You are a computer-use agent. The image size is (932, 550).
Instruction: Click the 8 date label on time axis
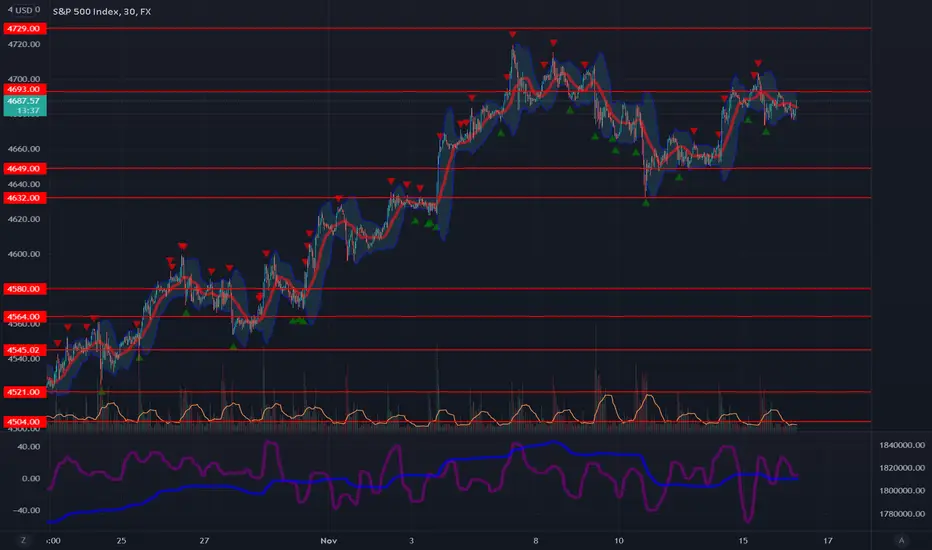coord(536,540)
